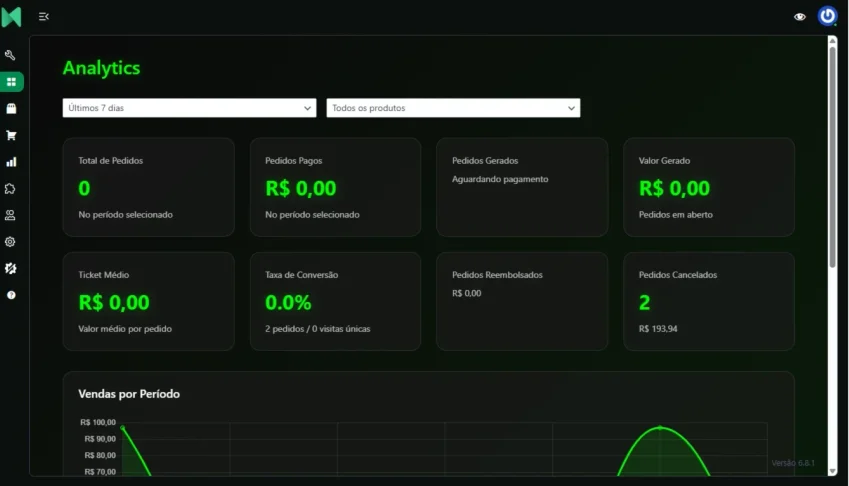Toggle value visibility with the eye icon
The image size is (849, 486).
pos(800,17)
